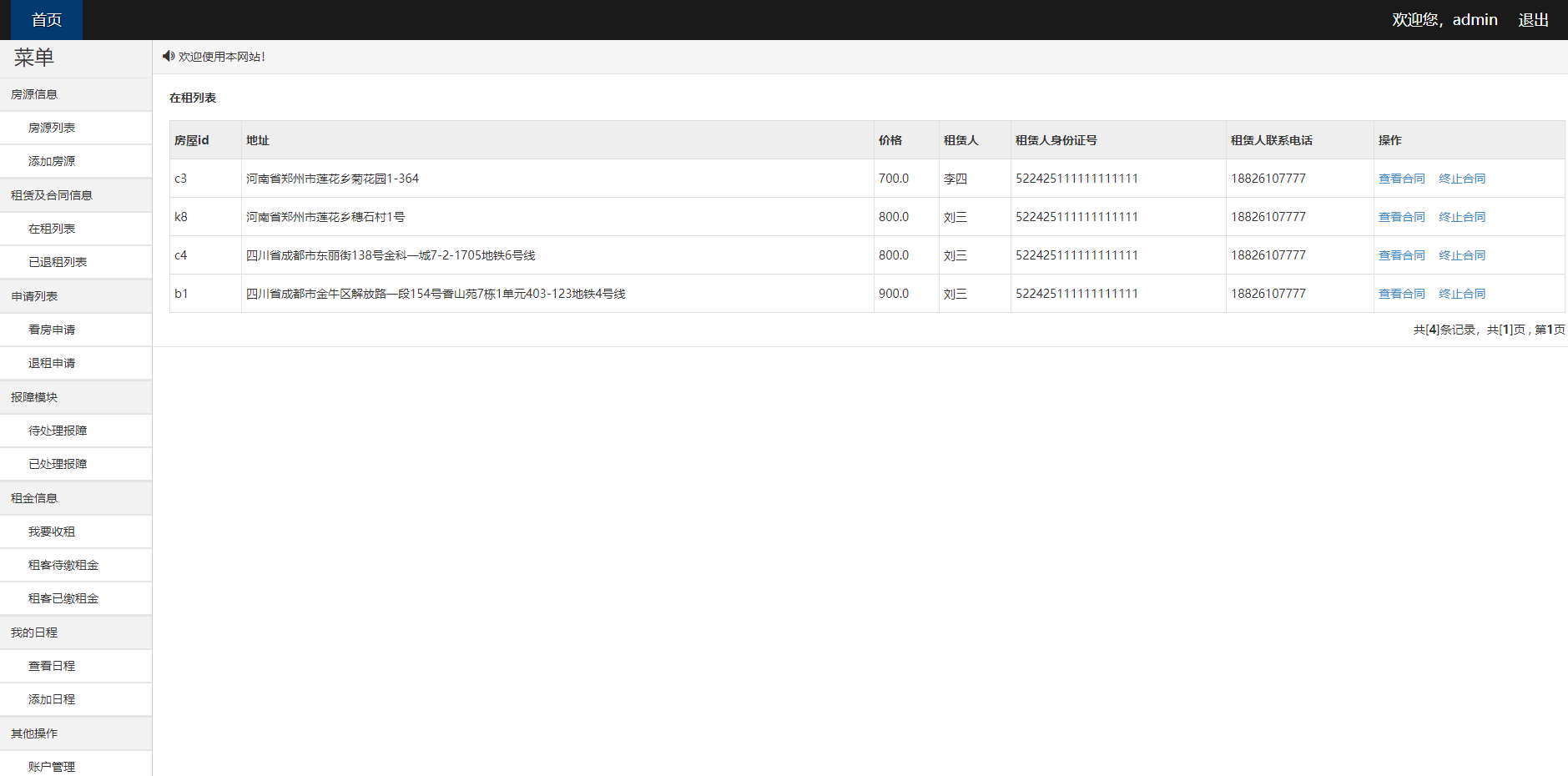The height and width of the screenshot is (776, 1568).
Task: Terminate contract for house c3
Action: pyautogui.click(x=1462, y=179)
